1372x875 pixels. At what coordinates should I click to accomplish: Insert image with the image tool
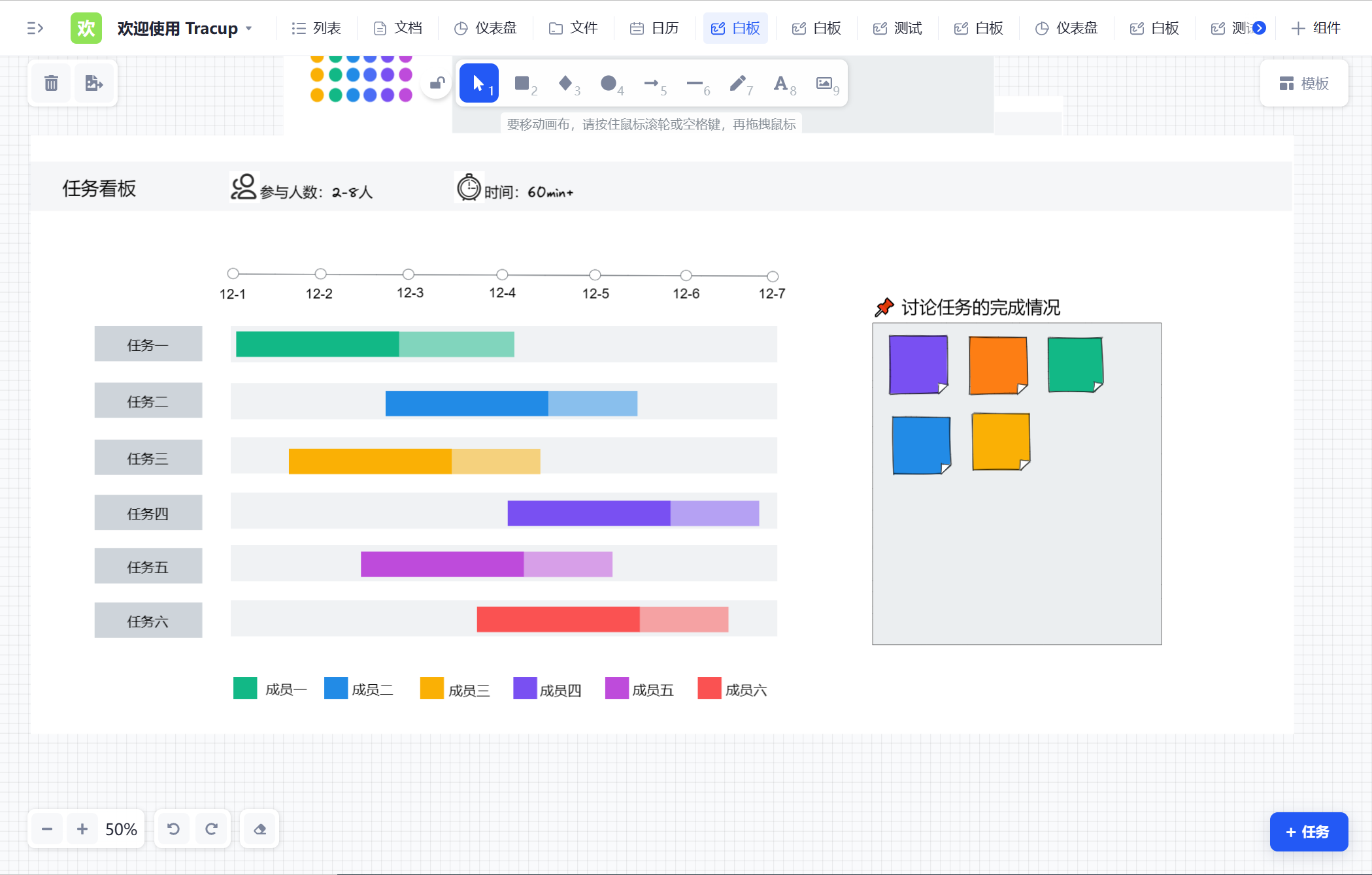824,84
